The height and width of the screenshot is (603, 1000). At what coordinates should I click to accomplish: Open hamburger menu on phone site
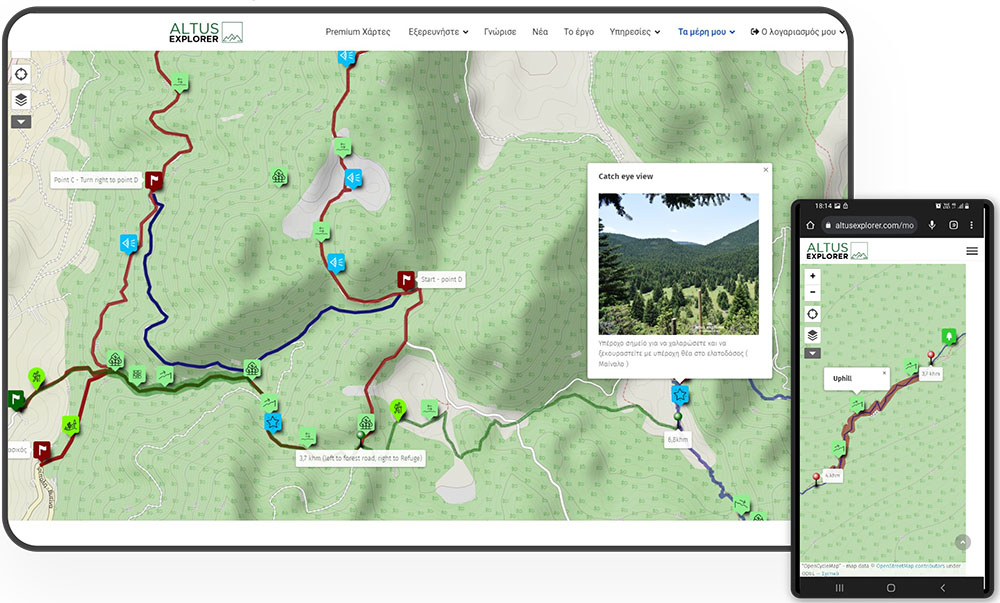tap(972, 251)
